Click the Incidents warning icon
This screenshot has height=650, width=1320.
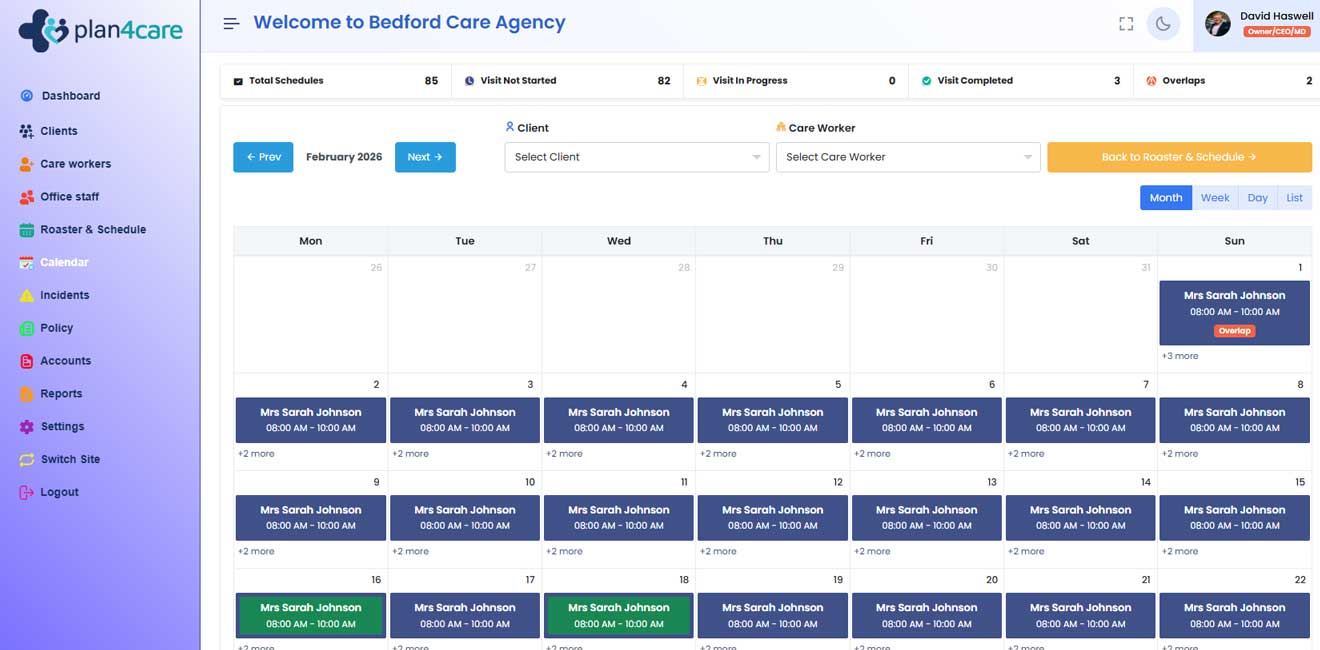[27, 295]
